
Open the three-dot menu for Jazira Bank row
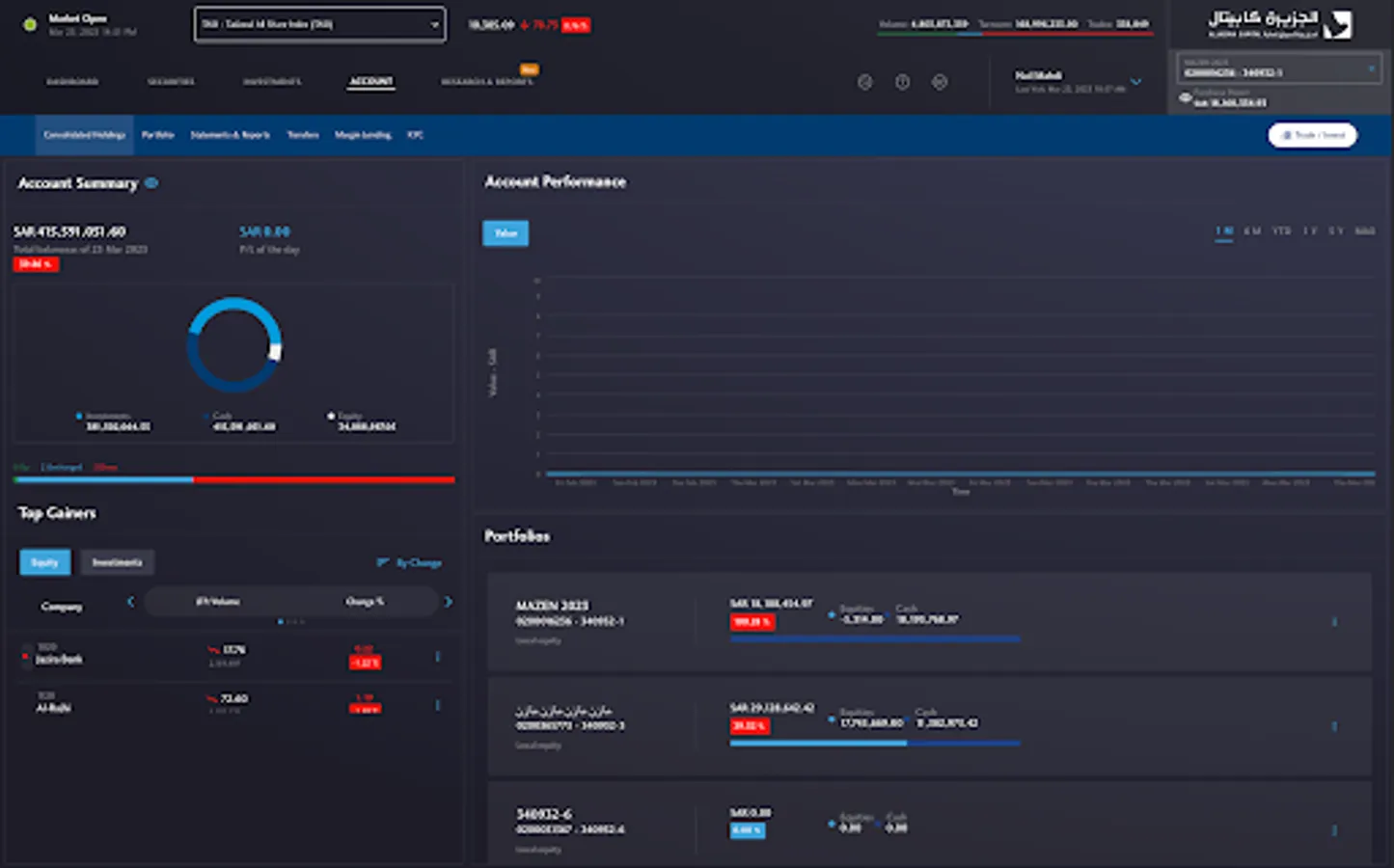pyautogui.click(x=437, y=657)
